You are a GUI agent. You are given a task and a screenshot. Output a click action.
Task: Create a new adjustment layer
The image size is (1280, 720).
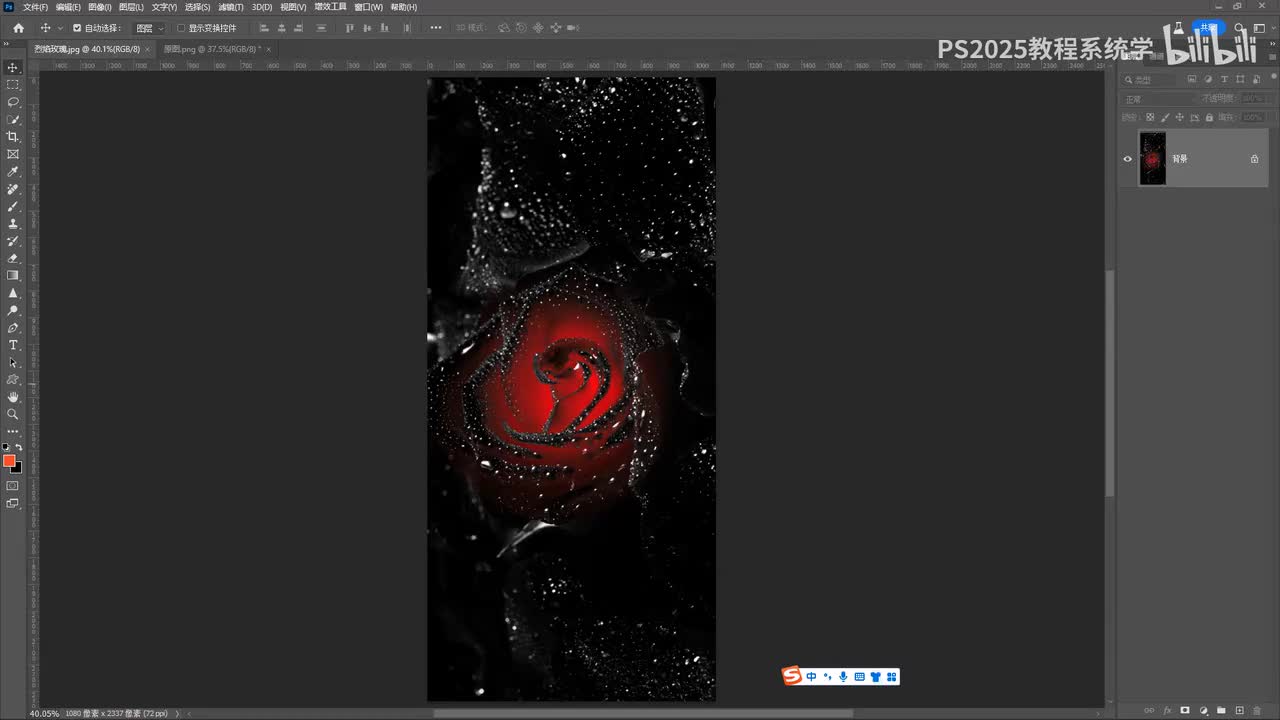click(x=1203, y=710)
